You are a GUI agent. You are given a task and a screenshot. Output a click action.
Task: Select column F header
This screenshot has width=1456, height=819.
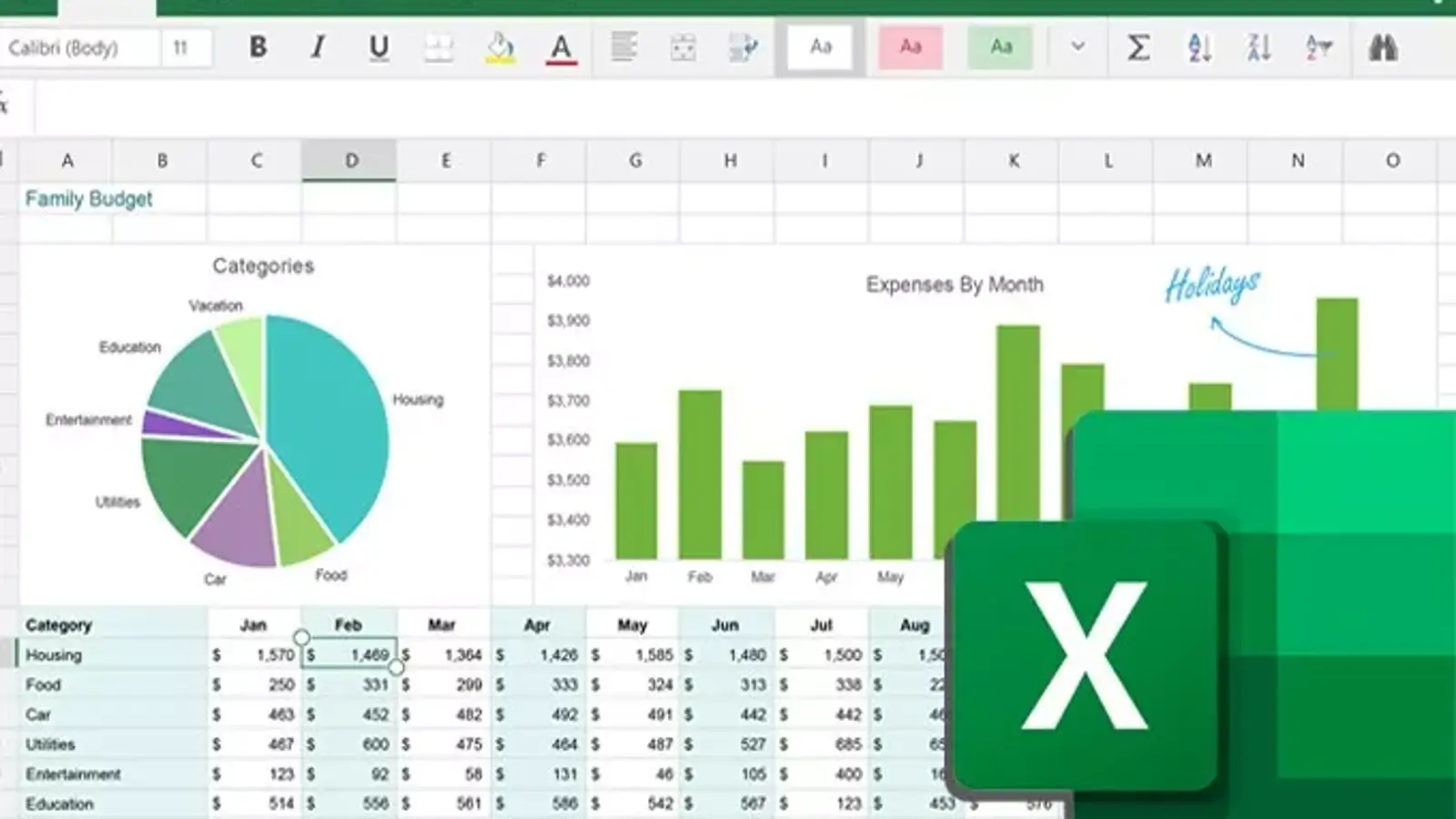tap(540, 161)
